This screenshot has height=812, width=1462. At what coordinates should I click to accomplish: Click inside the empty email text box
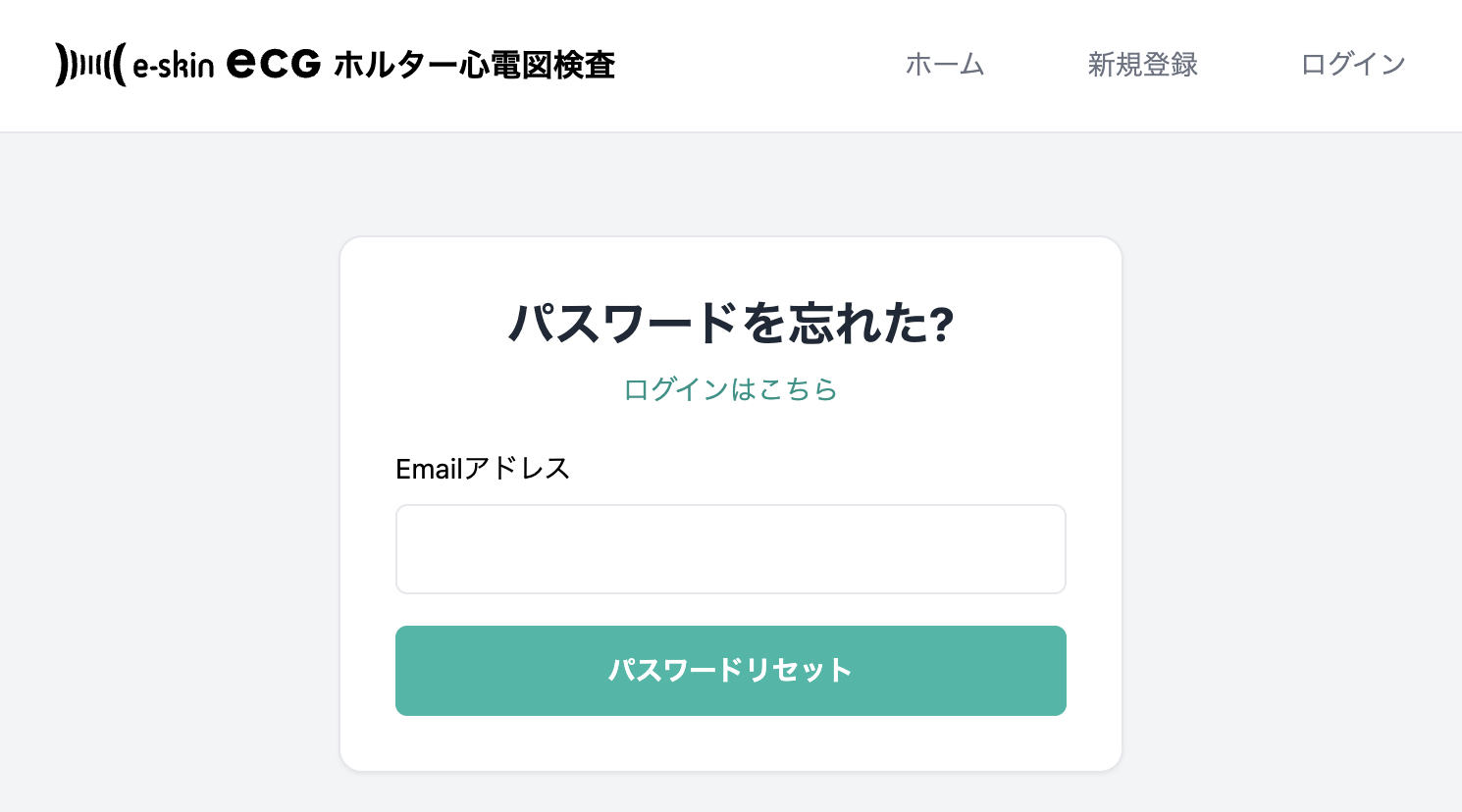click(730, 548)
